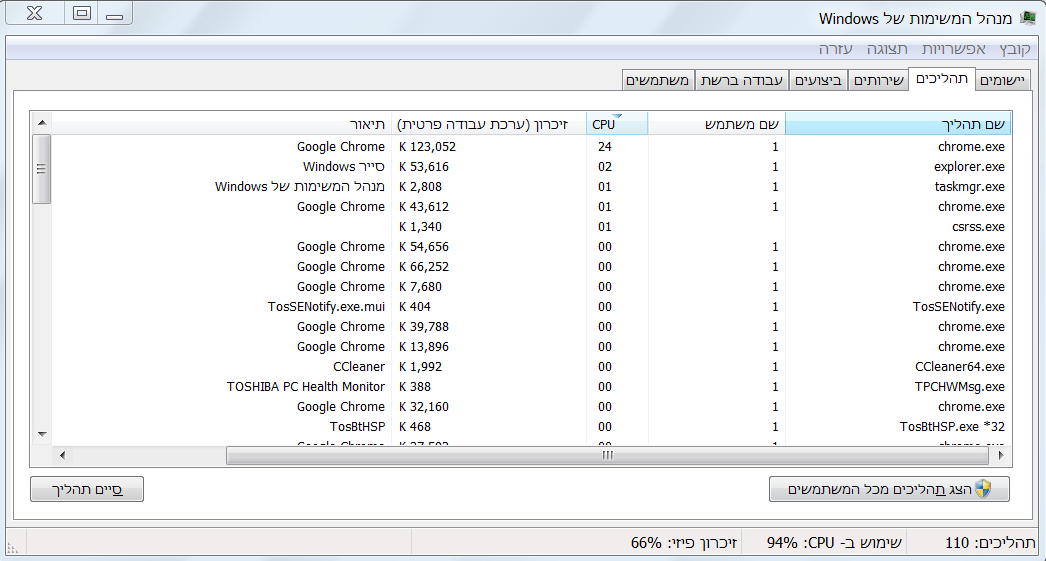This screenshot has height=561, width=1046.
Task: Click the UAC shield icon on the button
Action: (x=983, y=489)
